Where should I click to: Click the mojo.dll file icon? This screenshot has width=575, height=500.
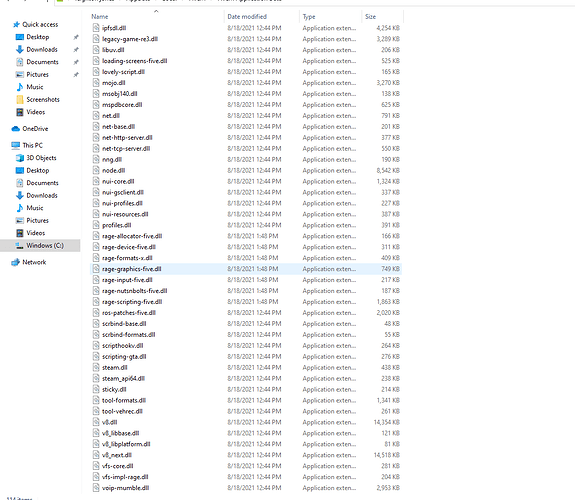coord(96,83)
